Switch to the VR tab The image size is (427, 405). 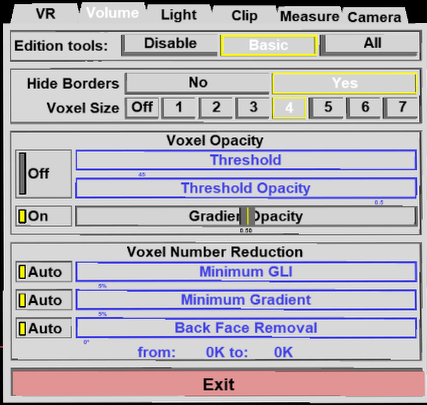(46, 14)
